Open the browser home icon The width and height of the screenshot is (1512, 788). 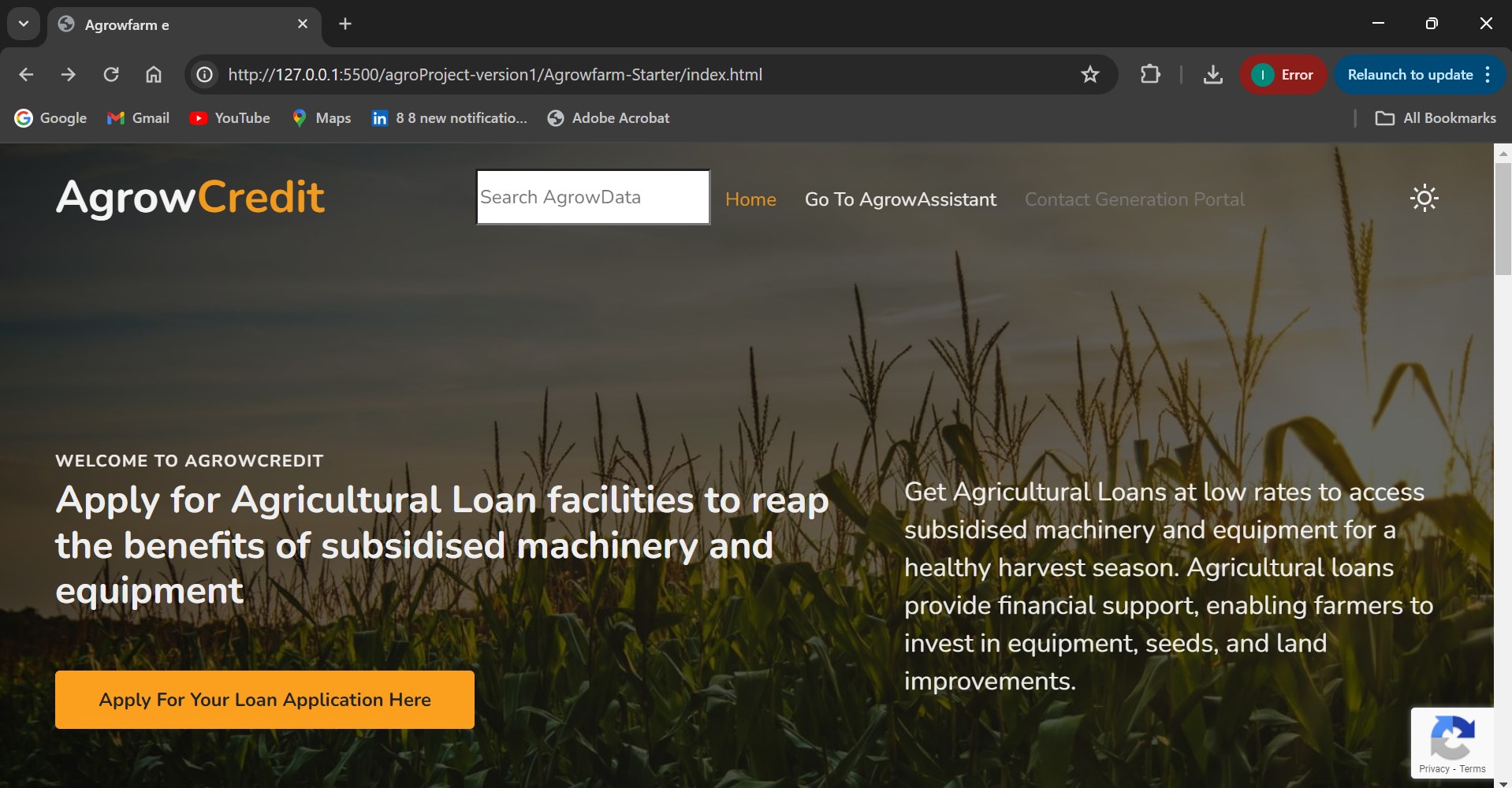154,75
